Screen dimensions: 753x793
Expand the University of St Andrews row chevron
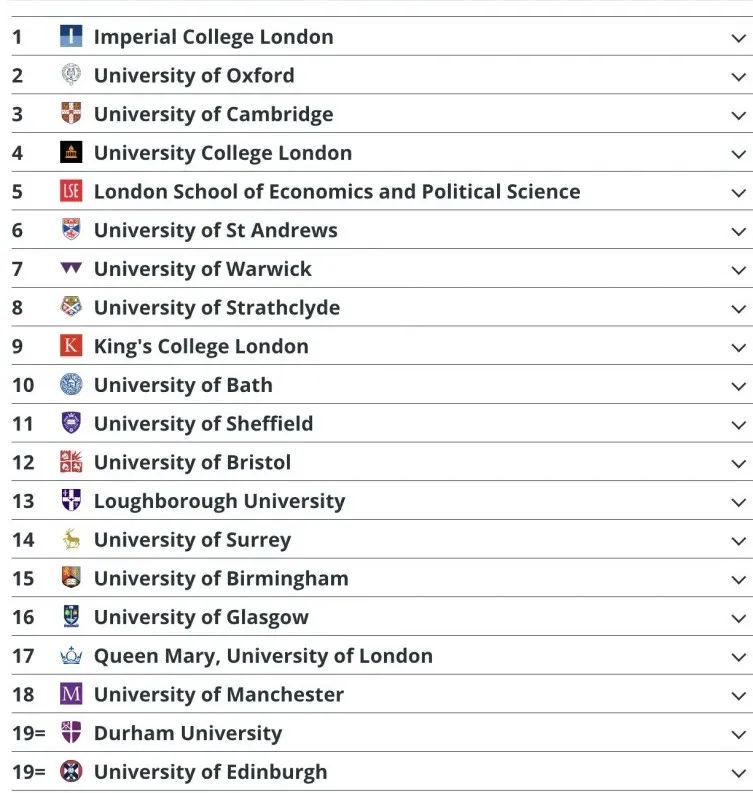(738, 231)
